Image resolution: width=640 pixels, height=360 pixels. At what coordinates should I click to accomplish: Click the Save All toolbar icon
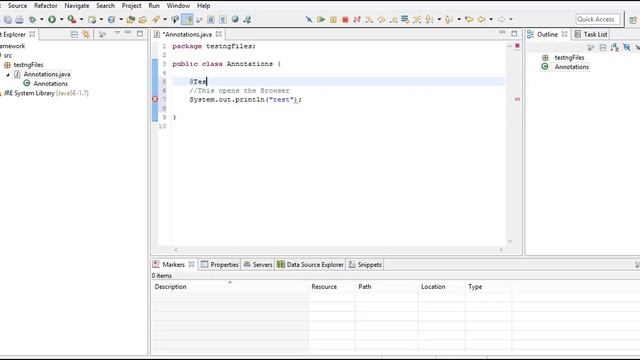(8, 19)
